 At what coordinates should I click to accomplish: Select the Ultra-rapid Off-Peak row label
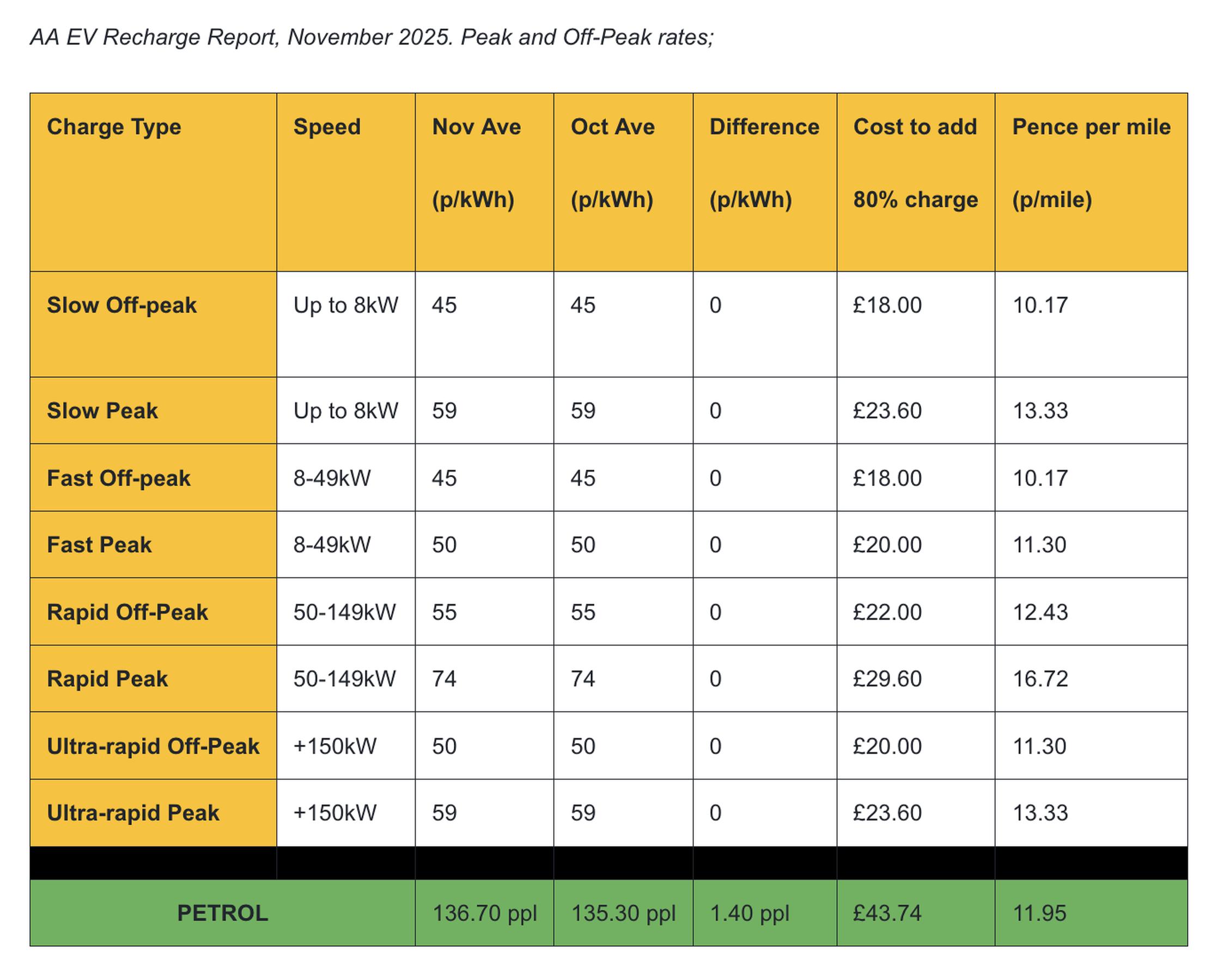153,746
